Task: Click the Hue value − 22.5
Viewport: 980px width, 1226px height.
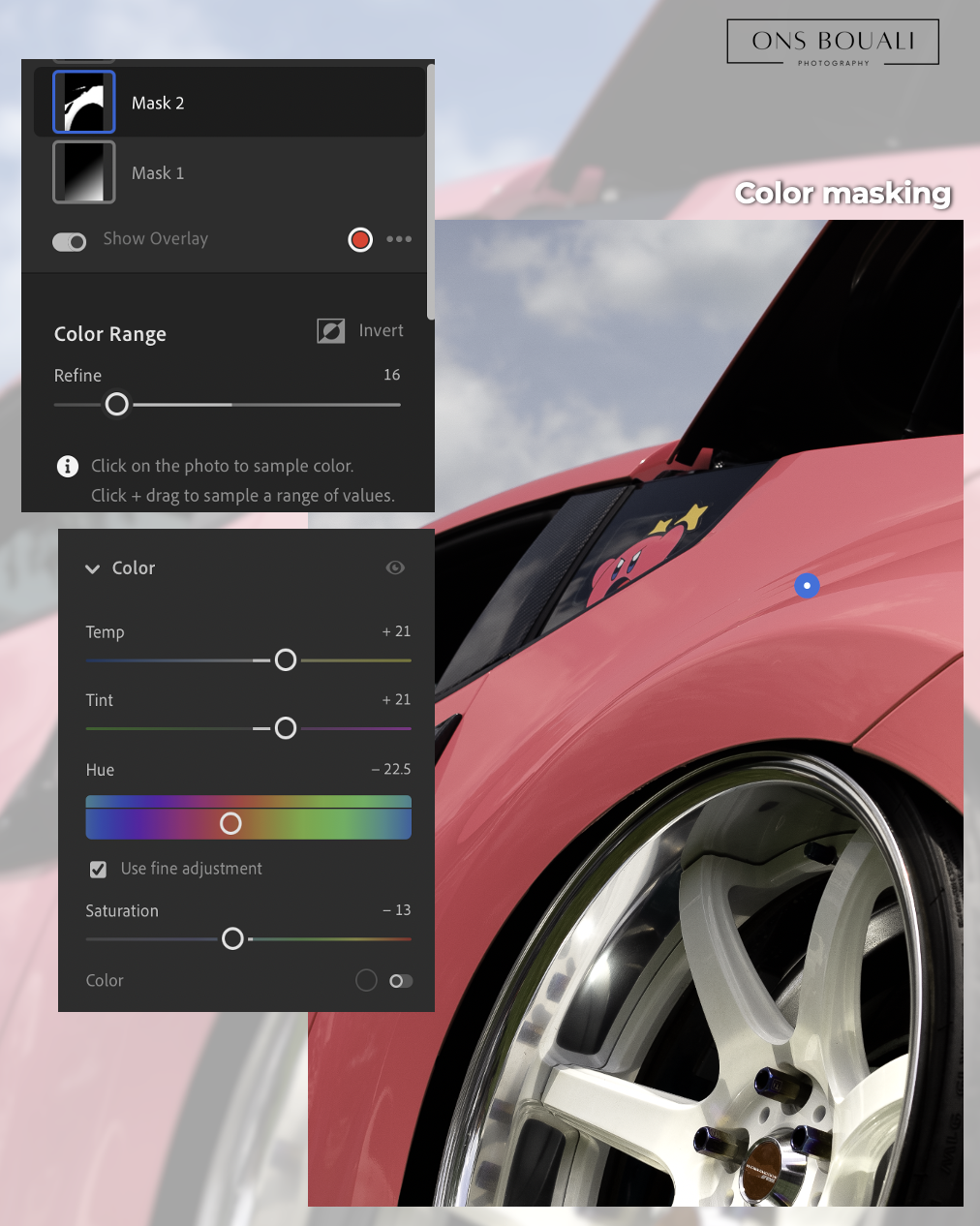Action: (391, 769)
